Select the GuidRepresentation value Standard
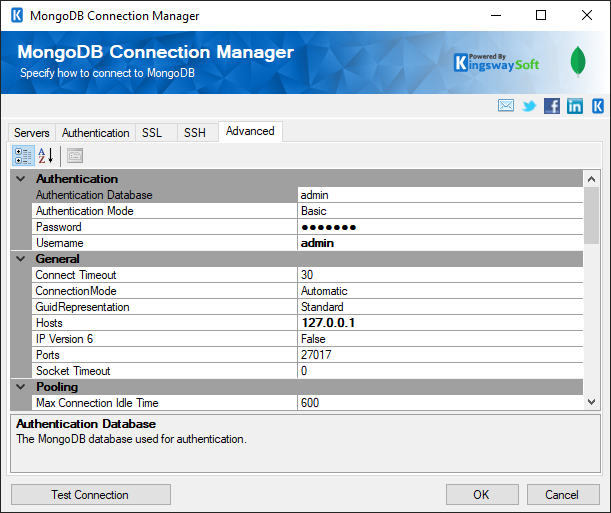Image resolution: width=611 pixels, height=513 pixels. [x=440, y=307]
